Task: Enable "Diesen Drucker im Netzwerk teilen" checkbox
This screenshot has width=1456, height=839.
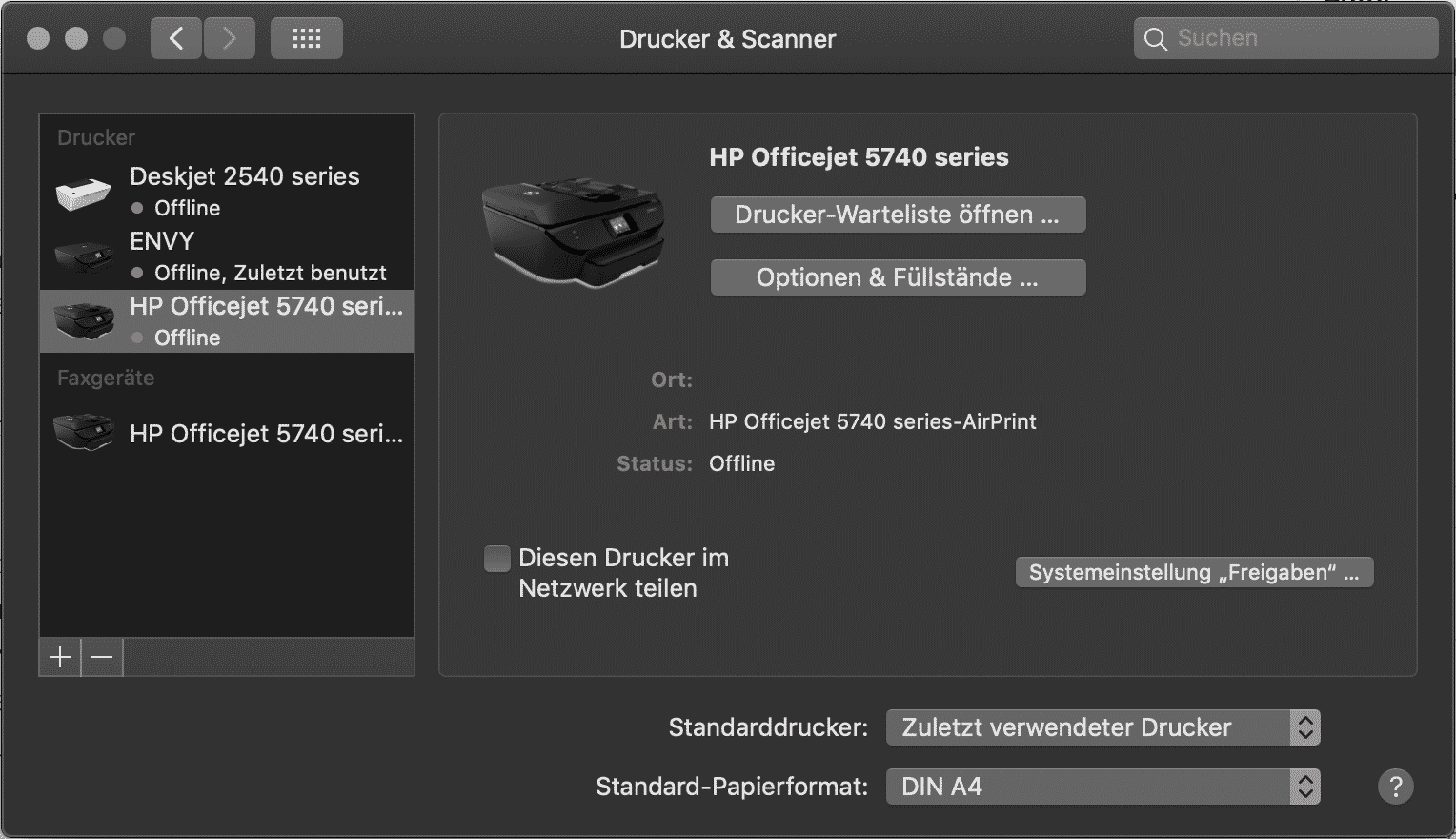Action: 497,559
